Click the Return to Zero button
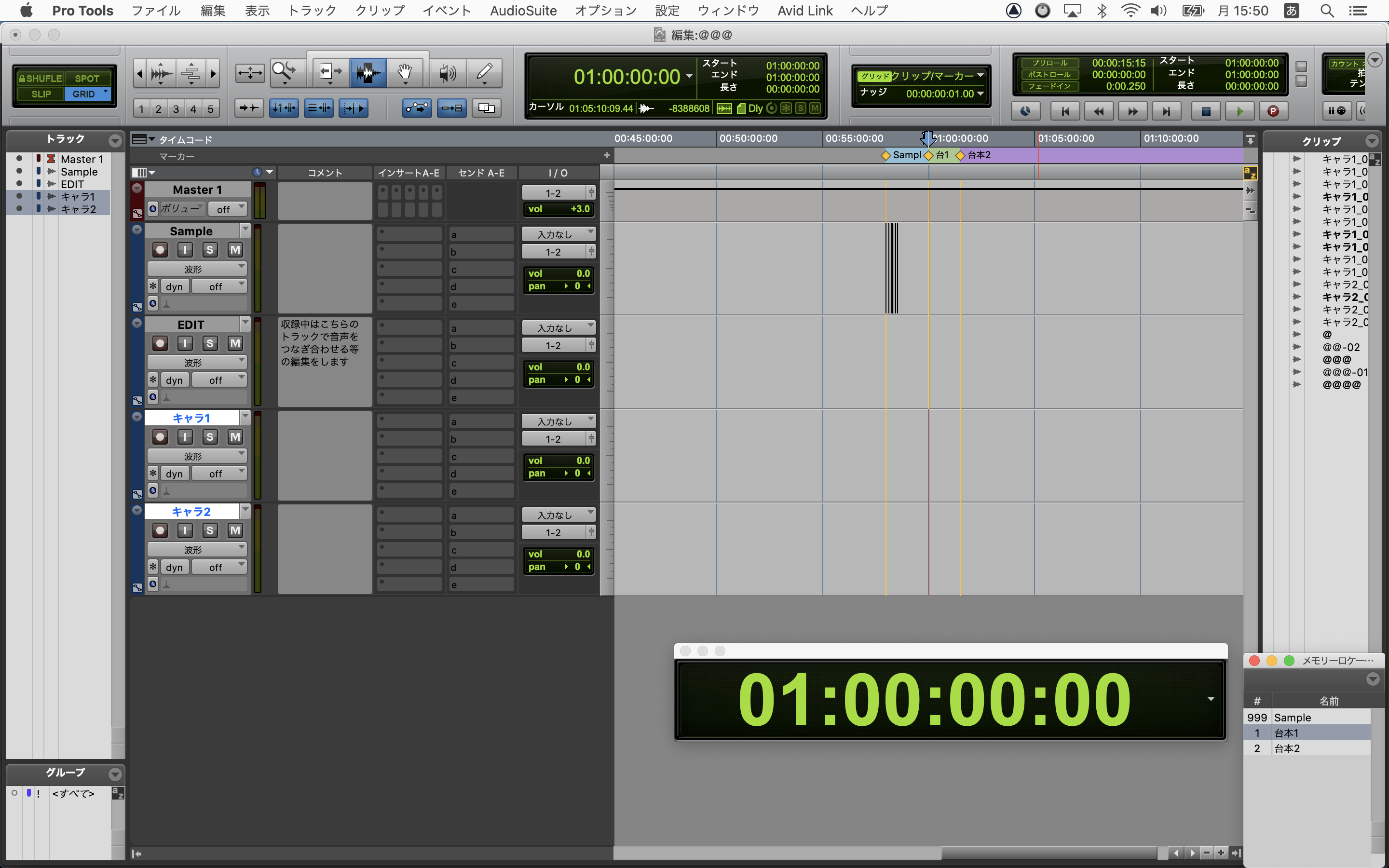Image resolution: width=1389 pixels, height=868 pixels. point(1065,111)
